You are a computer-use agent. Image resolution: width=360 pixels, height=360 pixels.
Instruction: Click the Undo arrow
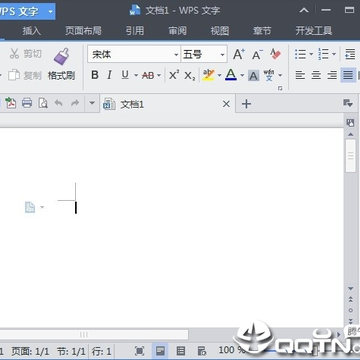(x=59, y=103)
